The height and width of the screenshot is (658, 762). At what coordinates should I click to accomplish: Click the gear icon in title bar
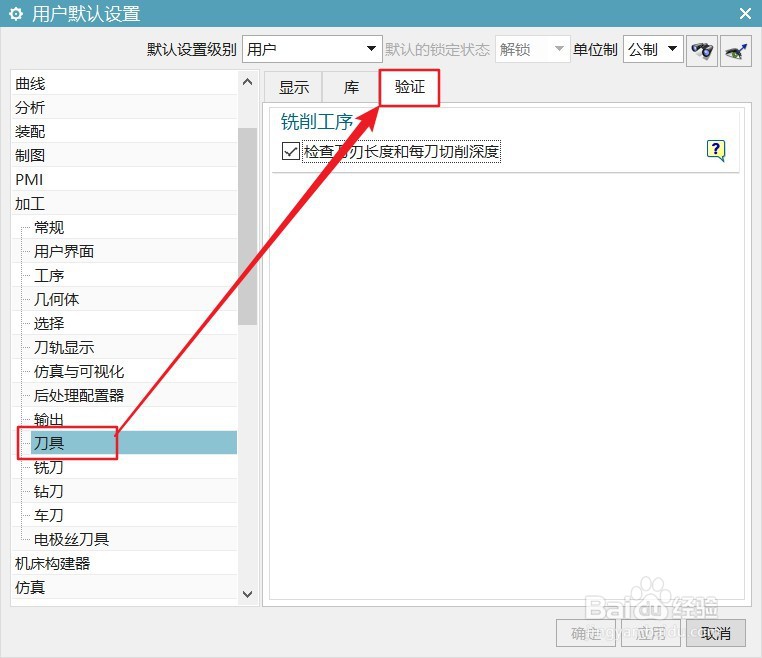[x=16, y=14]
